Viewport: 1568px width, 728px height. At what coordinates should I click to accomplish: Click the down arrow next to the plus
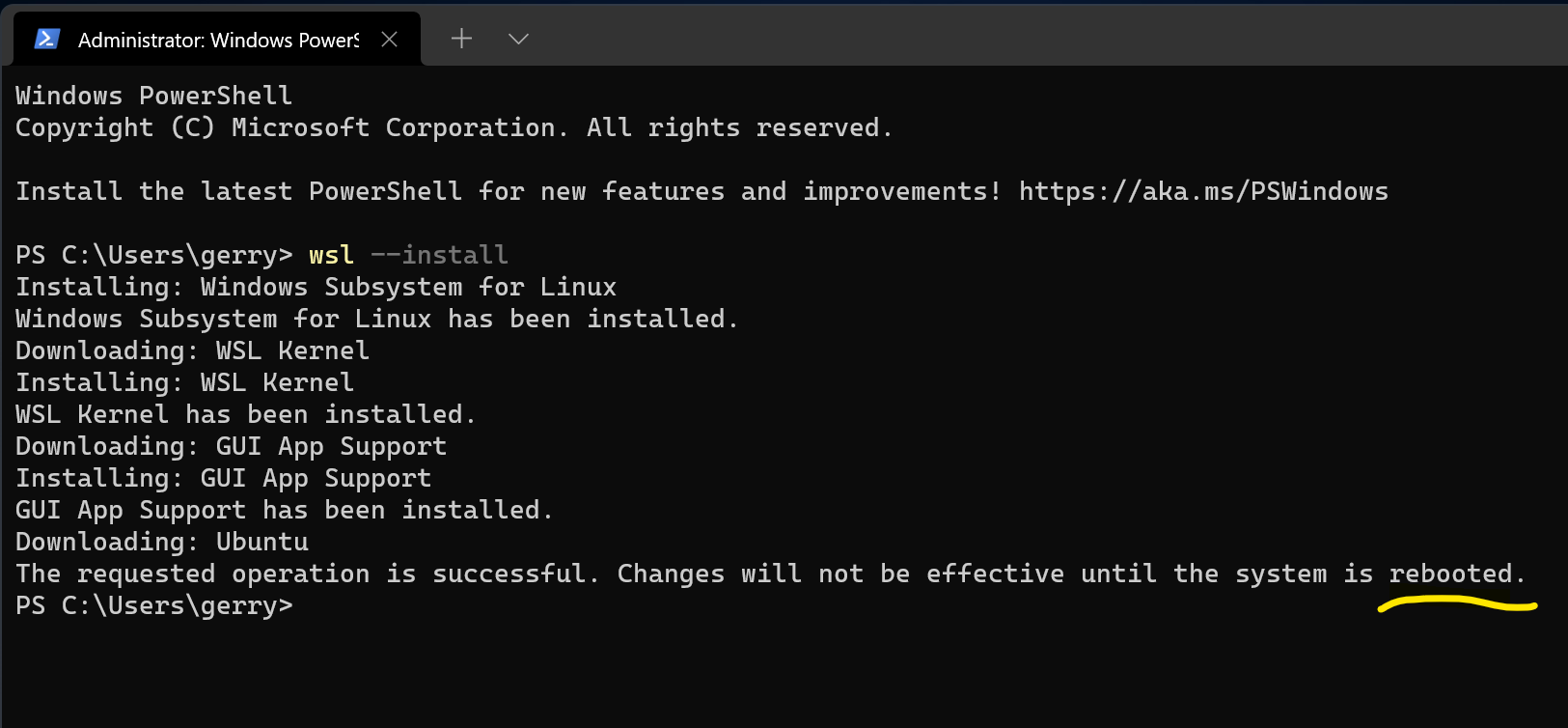pos(518,40)
